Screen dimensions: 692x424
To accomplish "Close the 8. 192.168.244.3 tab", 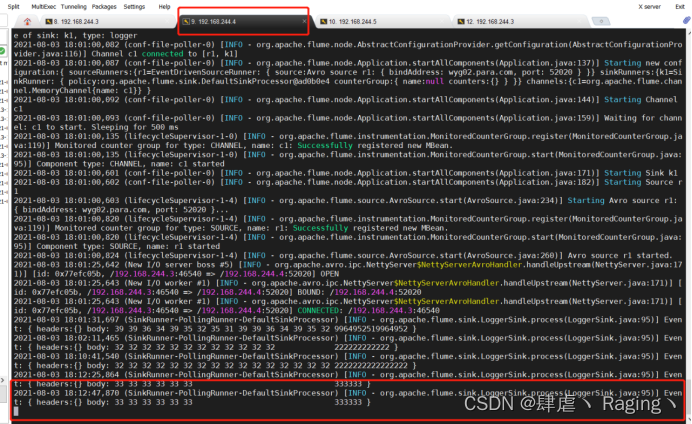I will (x=167, y=21).
